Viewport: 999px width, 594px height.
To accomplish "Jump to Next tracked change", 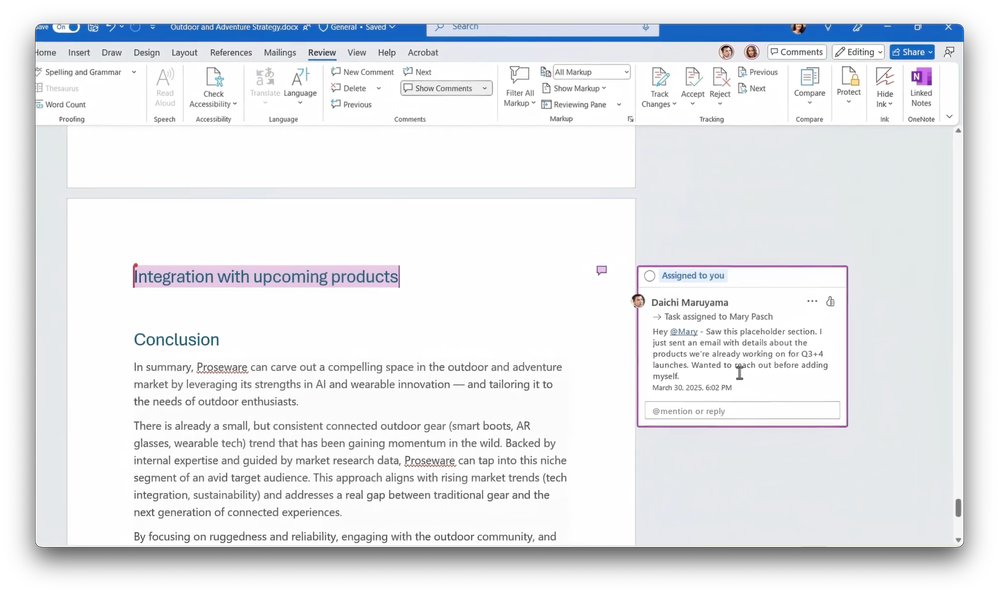I will click(x=752, y=89).
